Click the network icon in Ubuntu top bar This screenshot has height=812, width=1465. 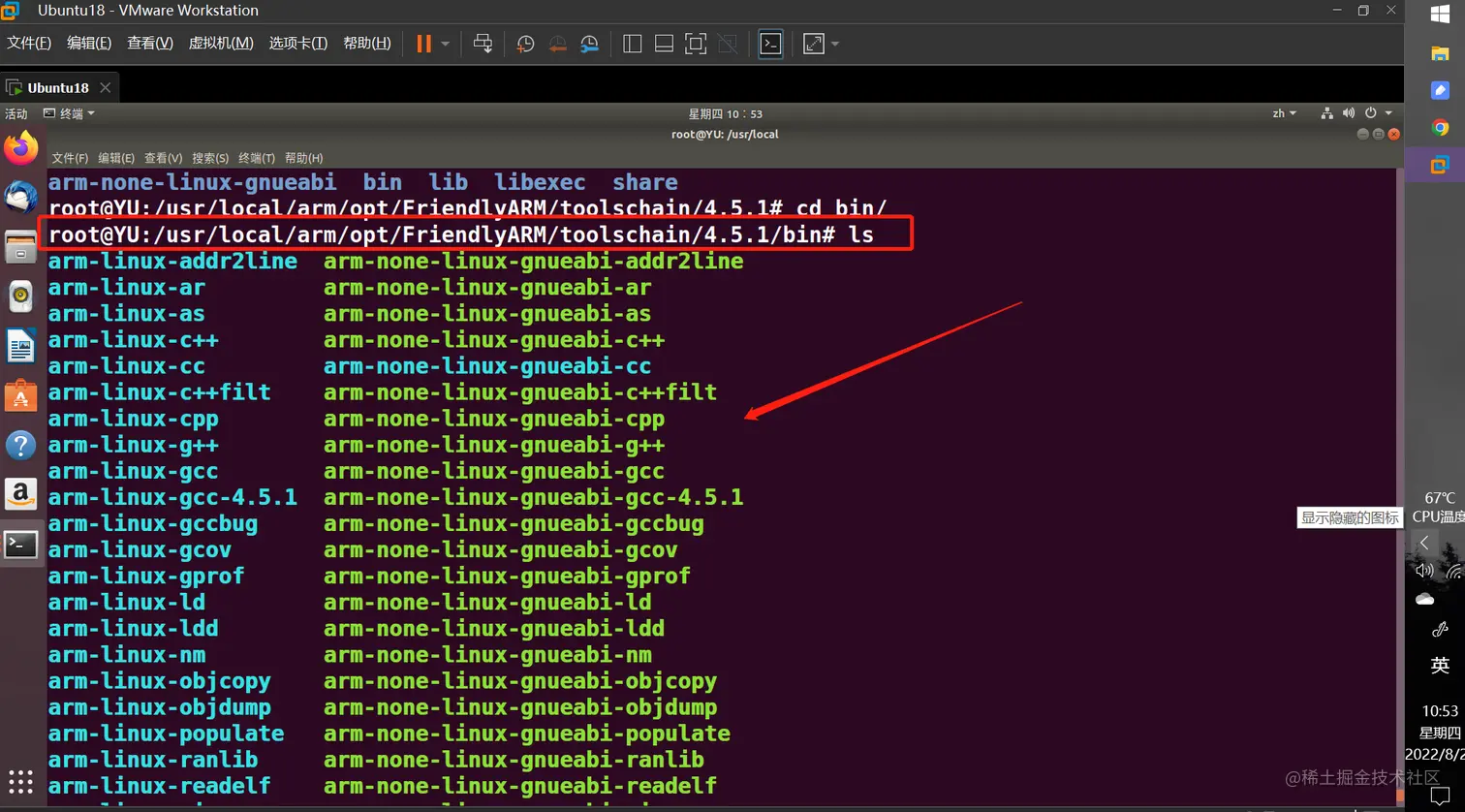pyautogui.click(x=1326, y=113)
